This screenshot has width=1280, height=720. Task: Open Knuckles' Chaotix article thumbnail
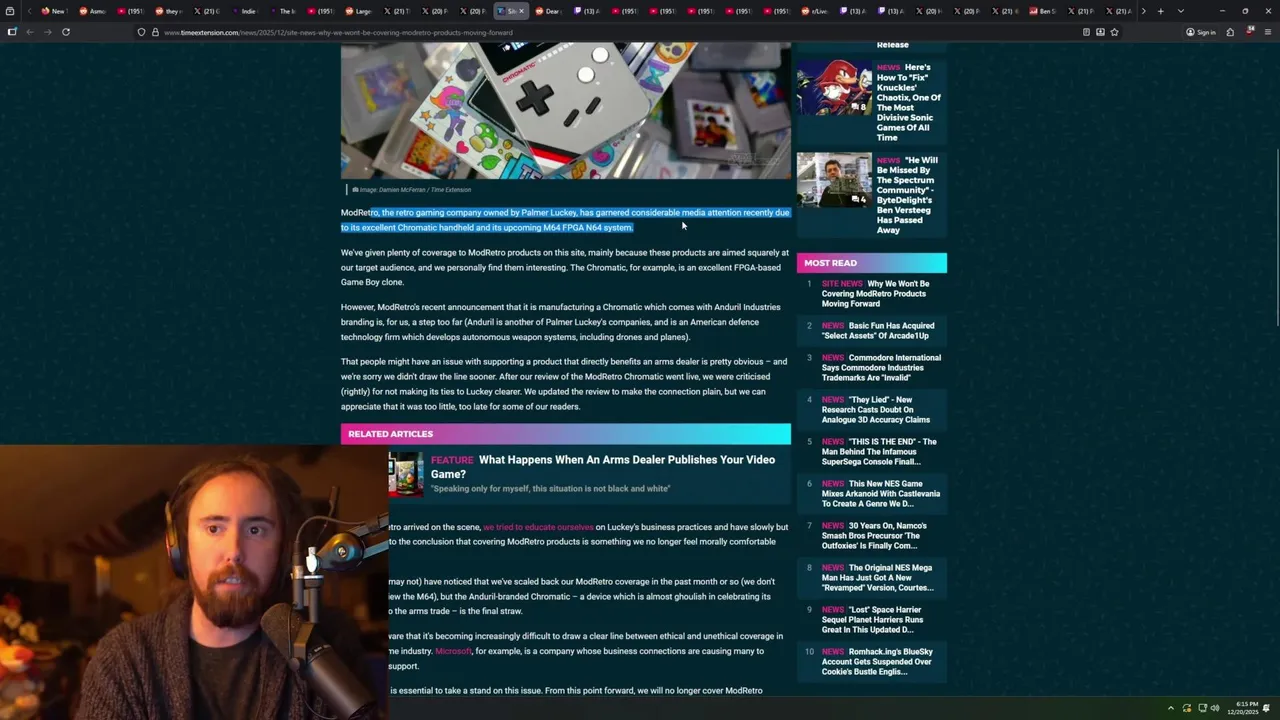[834, 87]
